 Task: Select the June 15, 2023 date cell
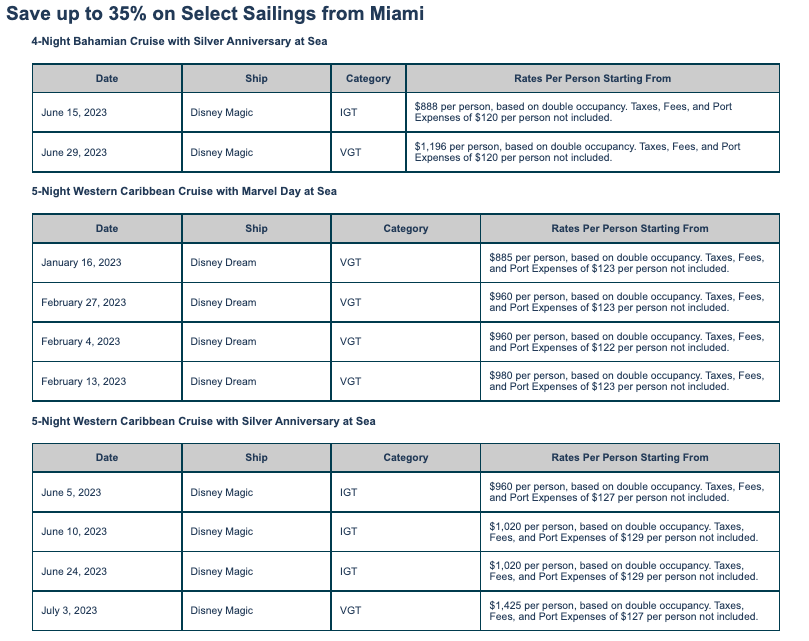pyautogui.click(x=74, y=113)
